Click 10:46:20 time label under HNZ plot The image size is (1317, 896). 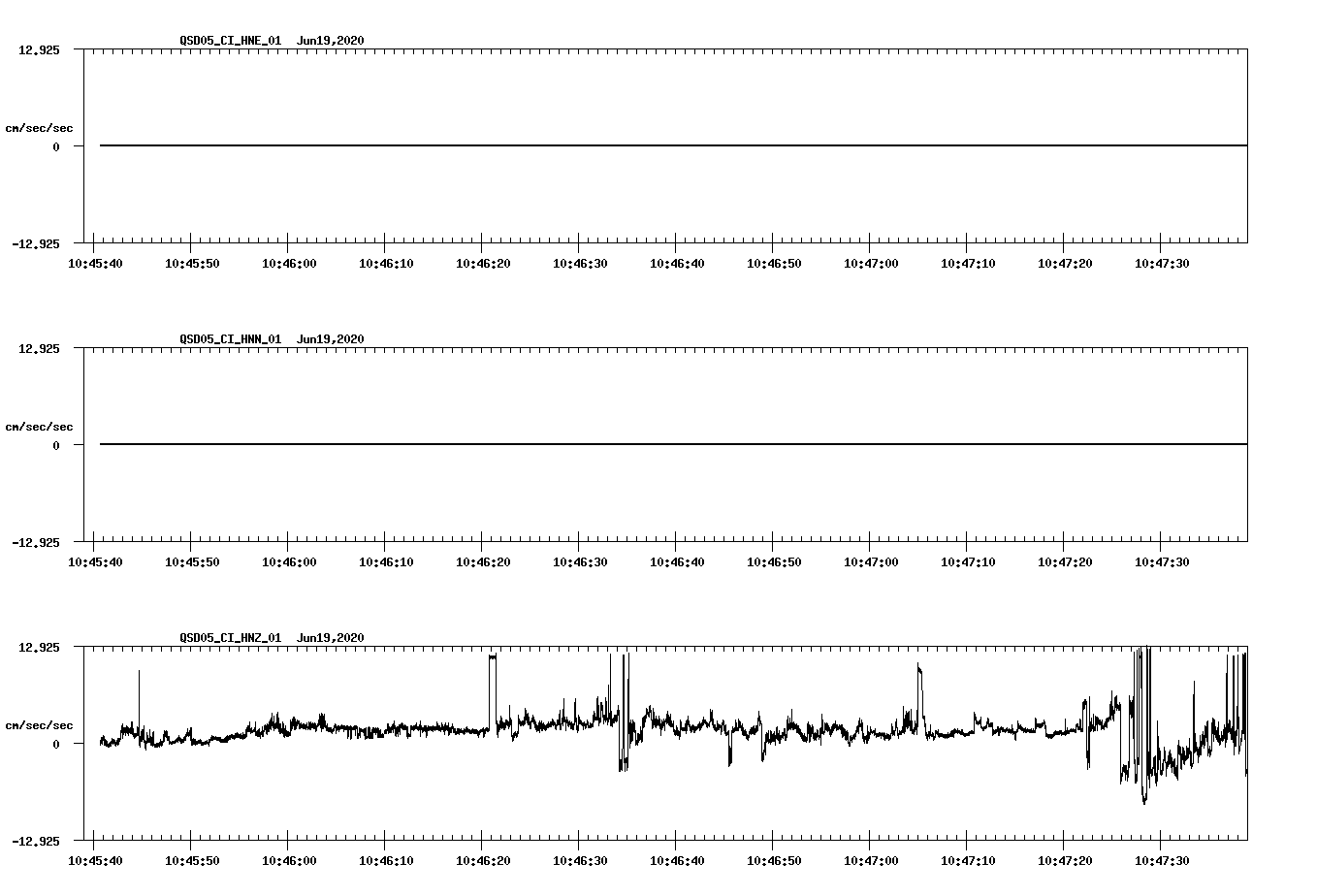coord(483,861)
